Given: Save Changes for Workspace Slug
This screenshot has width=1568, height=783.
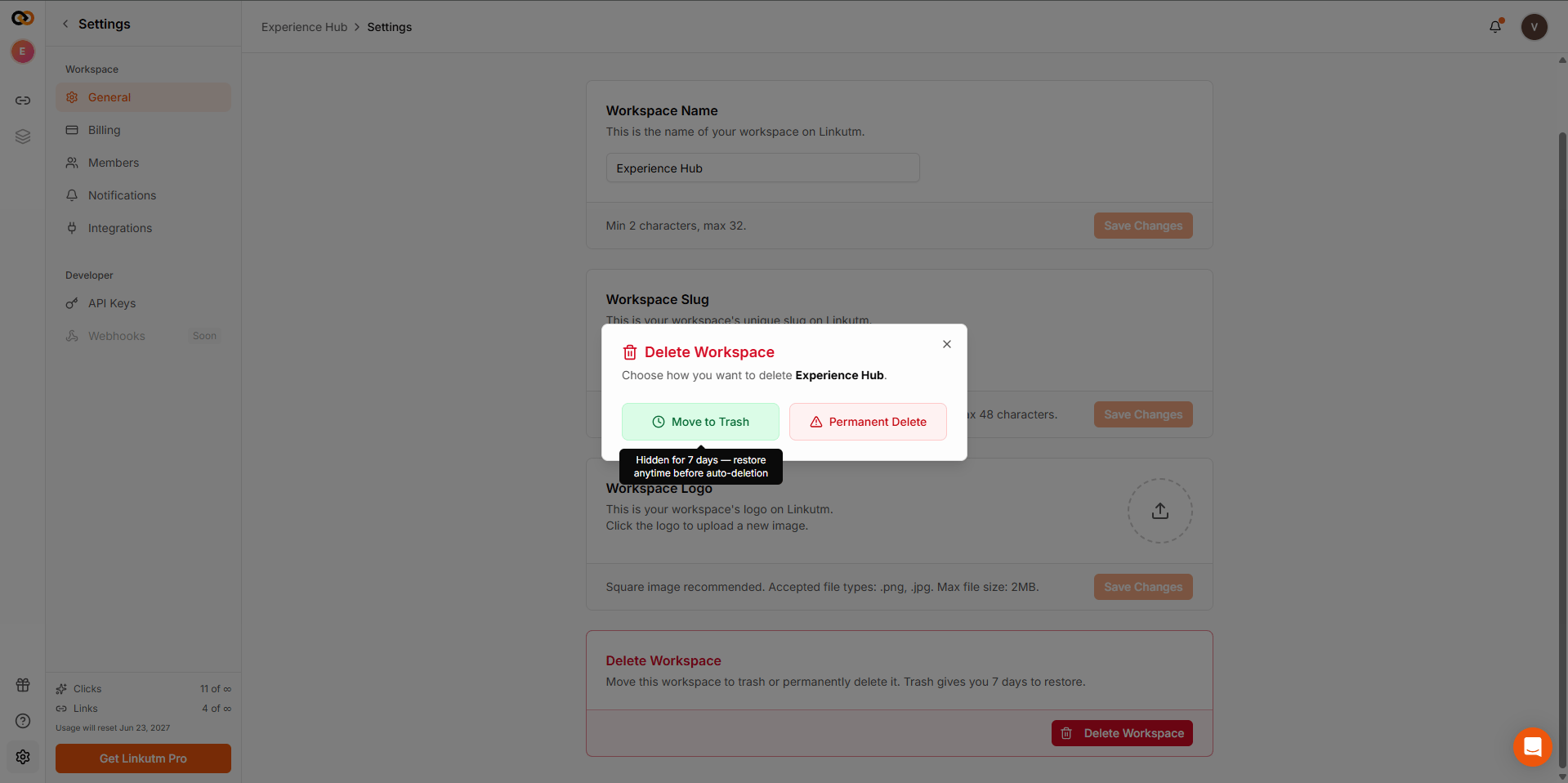Looking at the screenshot, I should pyautogui.click(x=1143, y=414).
